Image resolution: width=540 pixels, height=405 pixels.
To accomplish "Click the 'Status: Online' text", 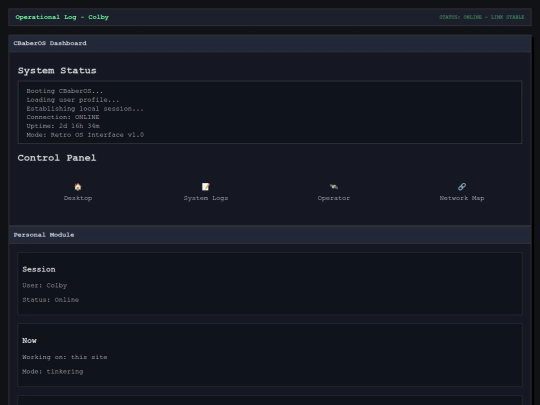I will [x=51, y=300].
